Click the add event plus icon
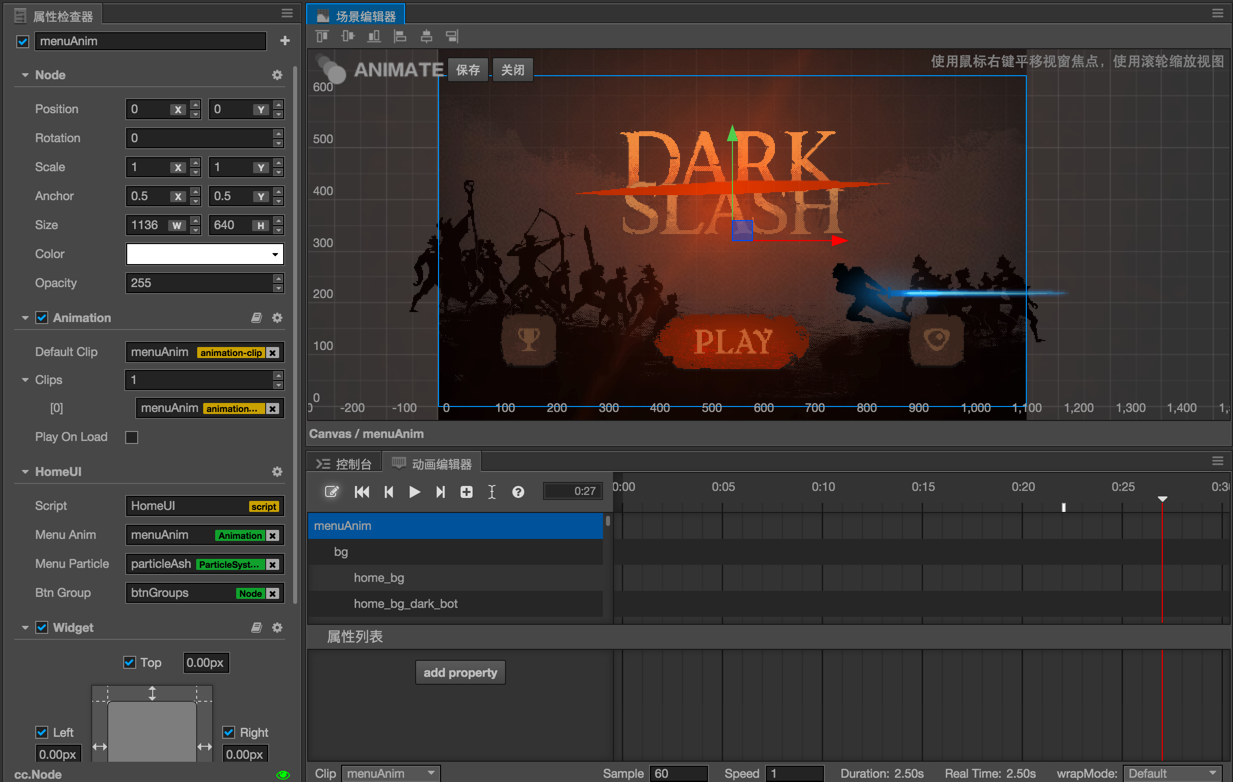Screen dimensions: 1233x782 coord(466,492)
